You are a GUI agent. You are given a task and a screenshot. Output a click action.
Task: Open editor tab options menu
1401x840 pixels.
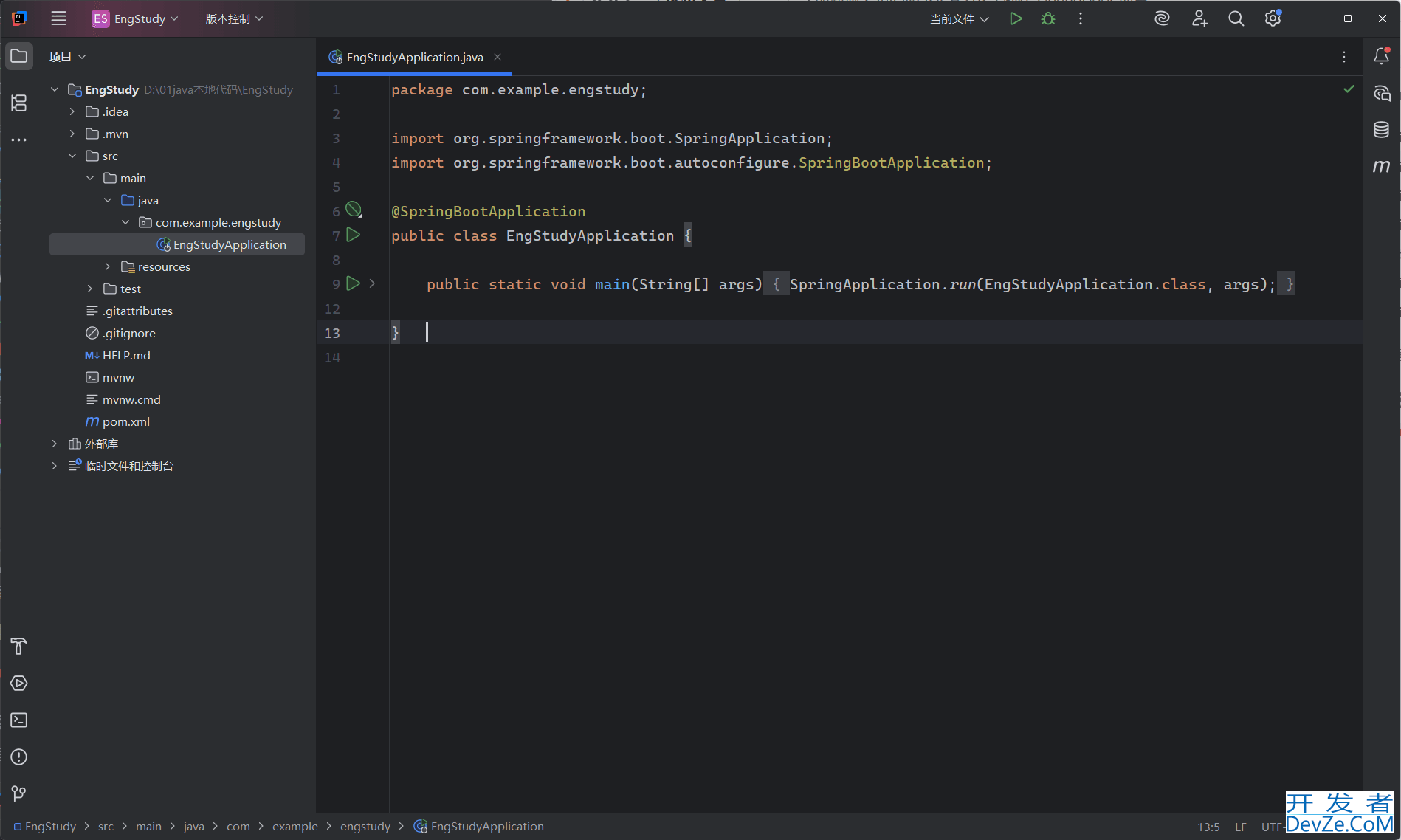pos(1344,57)
